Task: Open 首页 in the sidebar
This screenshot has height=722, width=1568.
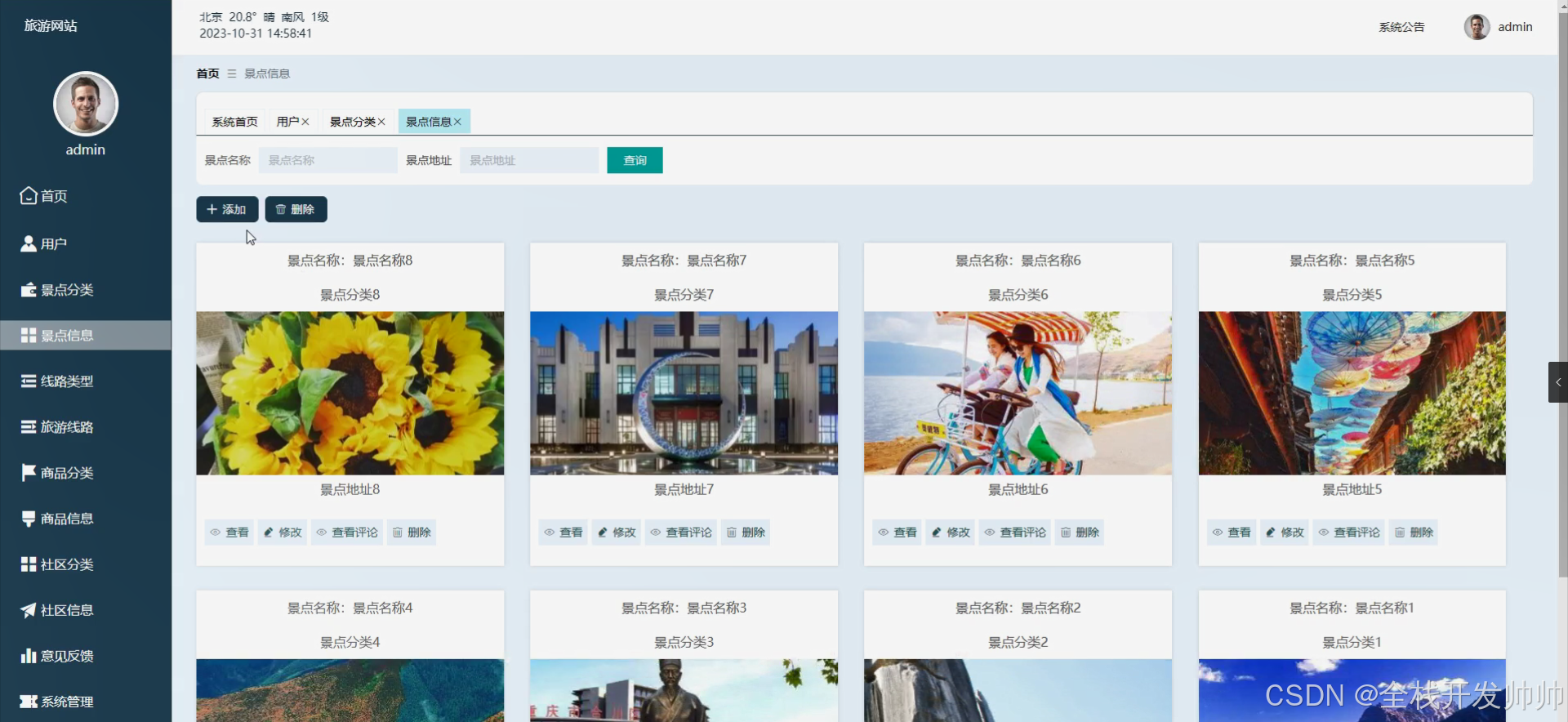Action: tap(85, 196)
